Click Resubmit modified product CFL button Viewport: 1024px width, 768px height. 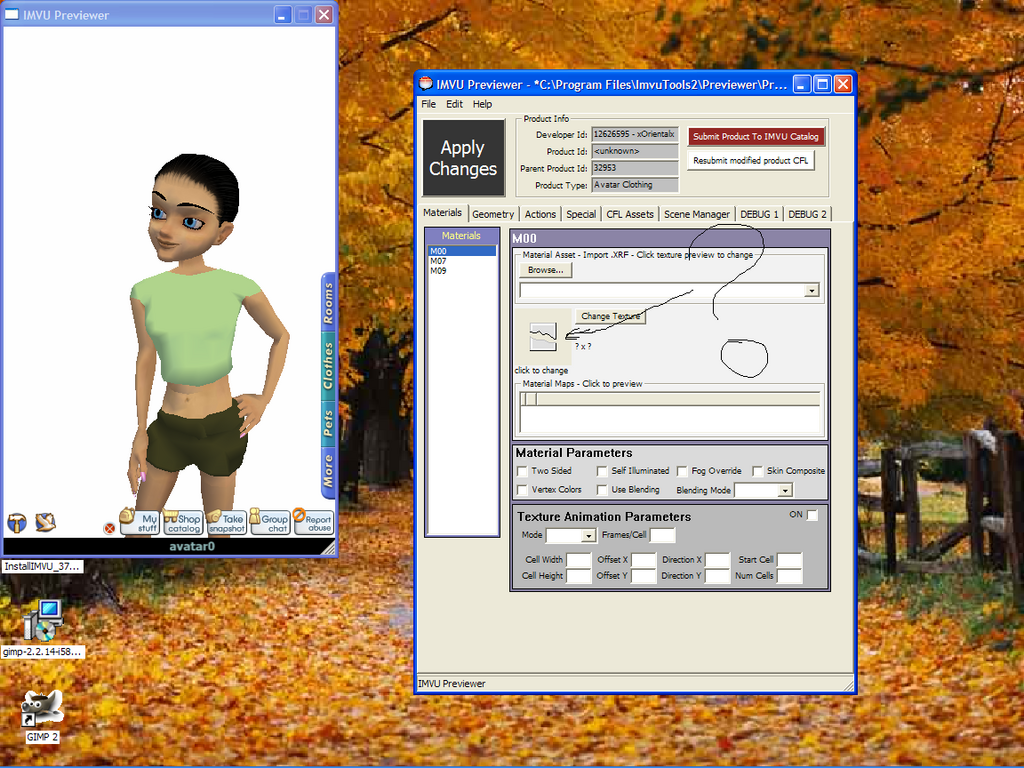tap(750, 161)
